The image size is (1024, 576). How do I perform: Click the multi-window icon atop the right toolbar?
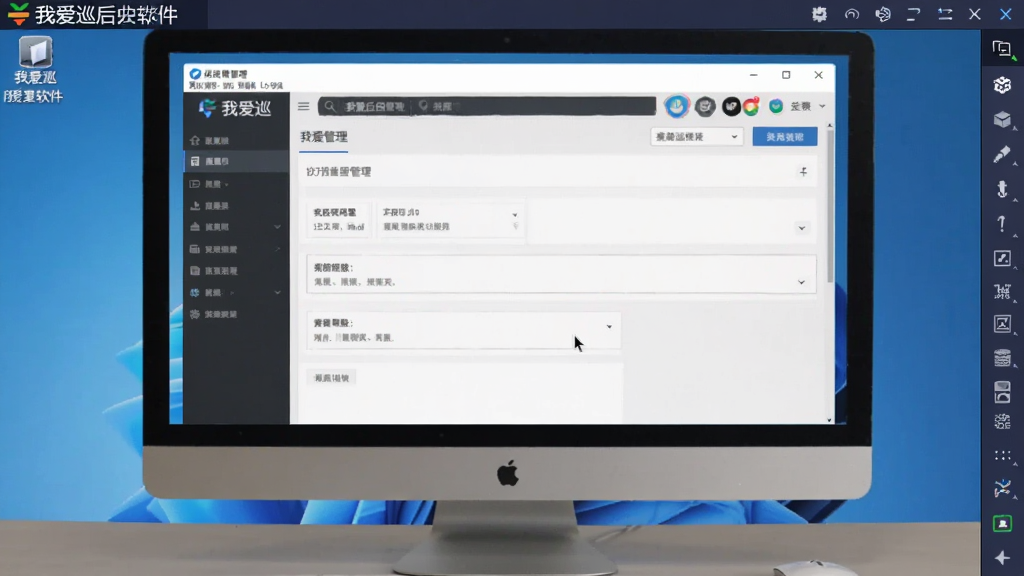(1001, 49)
